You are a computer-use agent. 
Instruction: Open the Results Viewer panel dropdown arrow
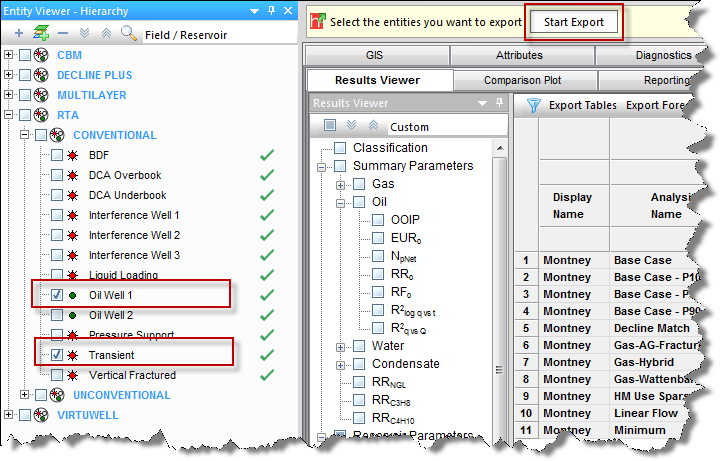(481, 103)
